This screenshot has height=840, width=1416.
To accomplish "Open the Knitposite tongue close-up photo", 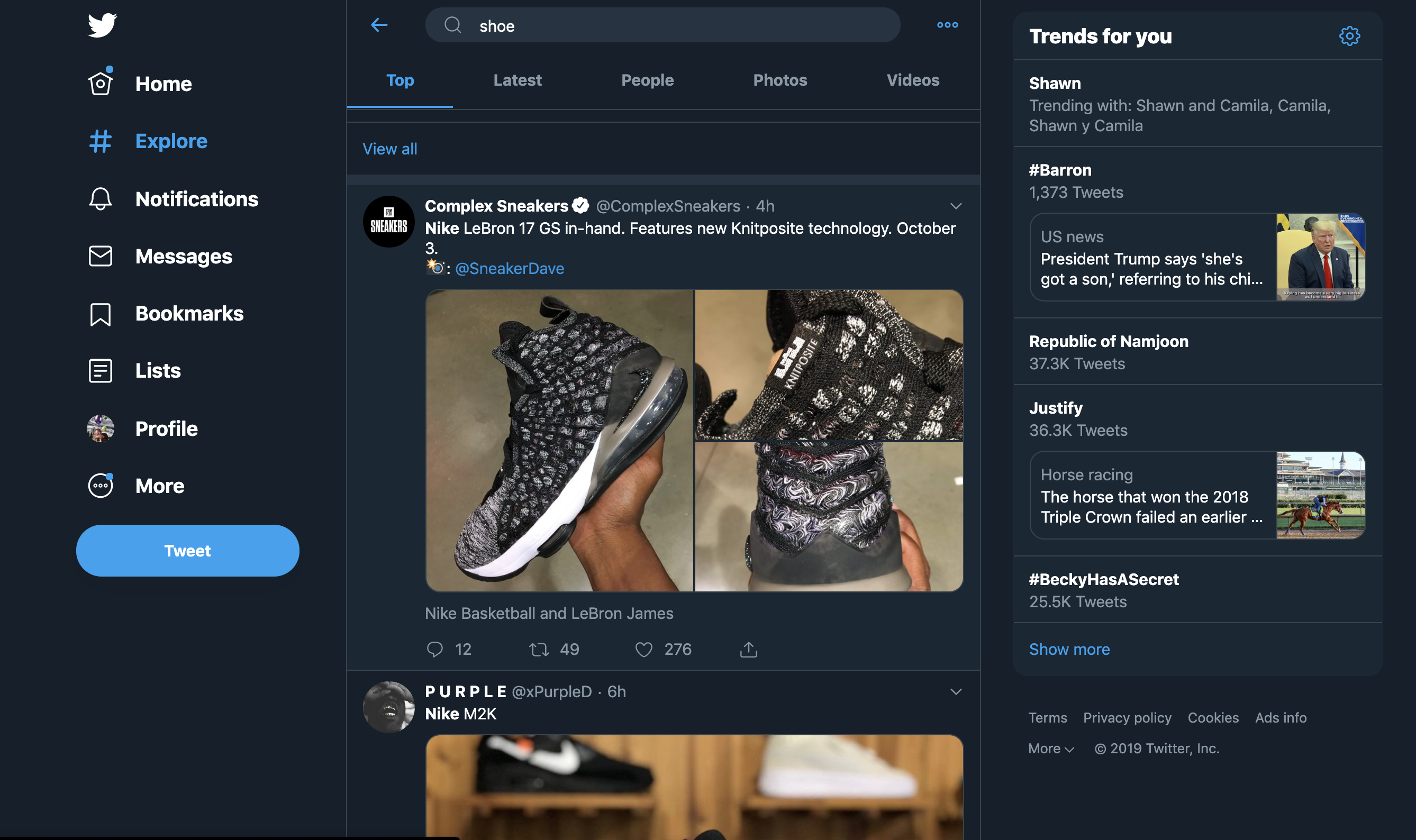I will coord(829,365).
